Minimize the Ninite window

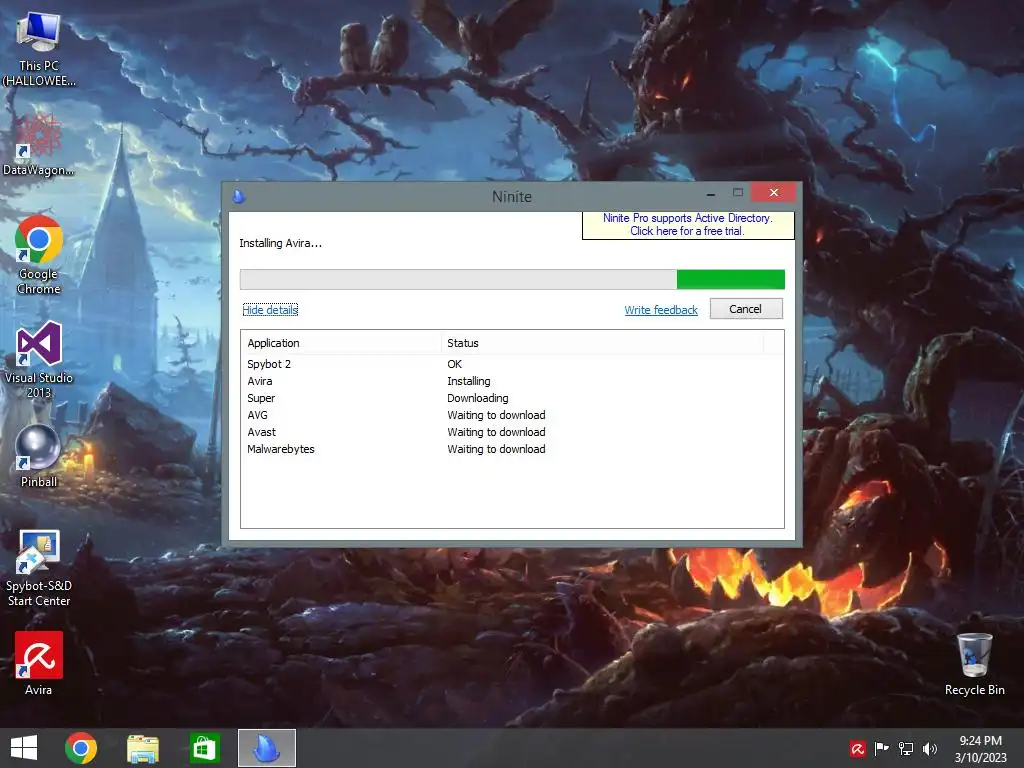coord(711,193)
